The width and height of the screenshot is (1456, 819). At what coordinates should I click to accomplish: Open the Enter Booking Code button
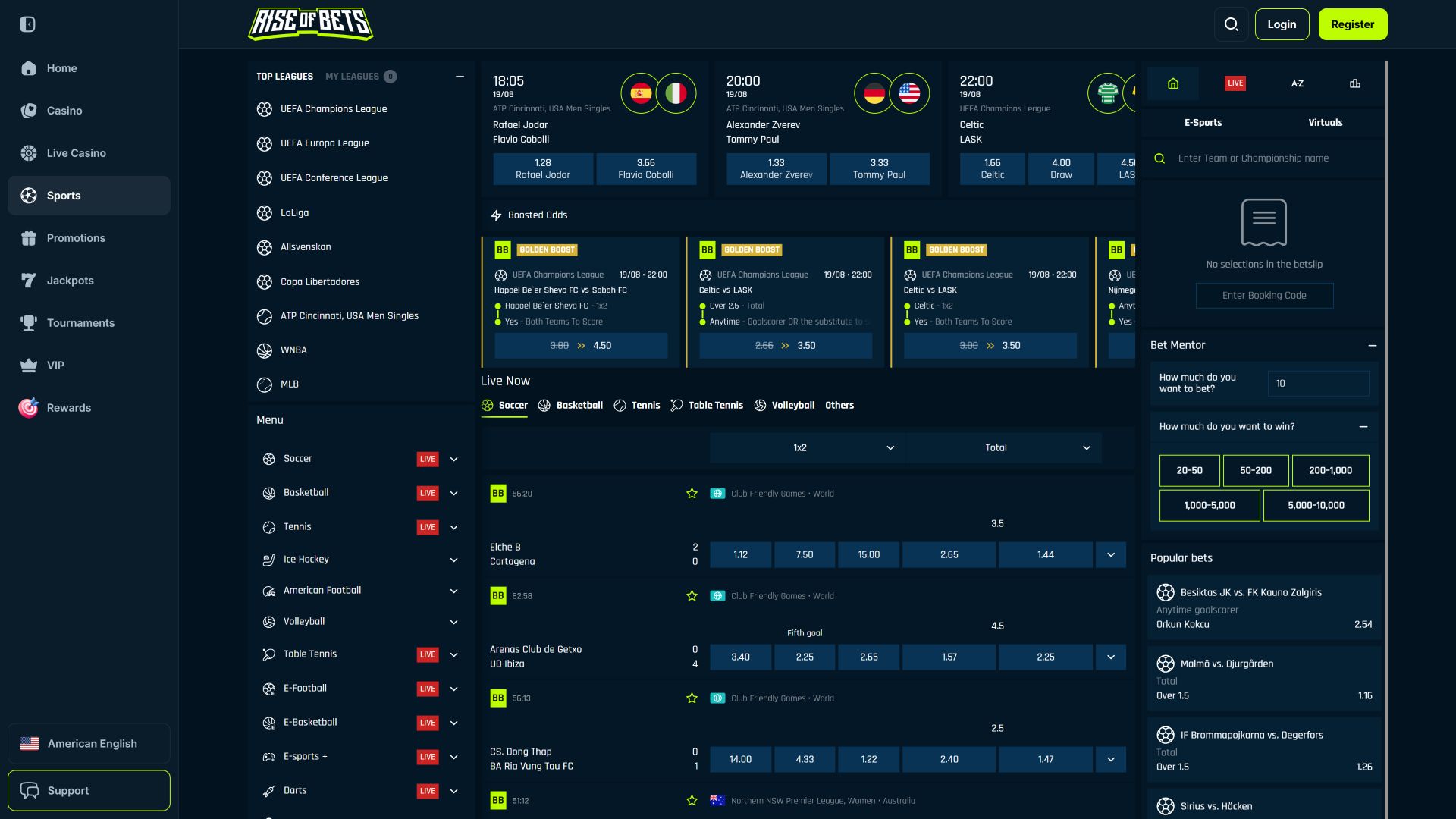[1264, 296]
